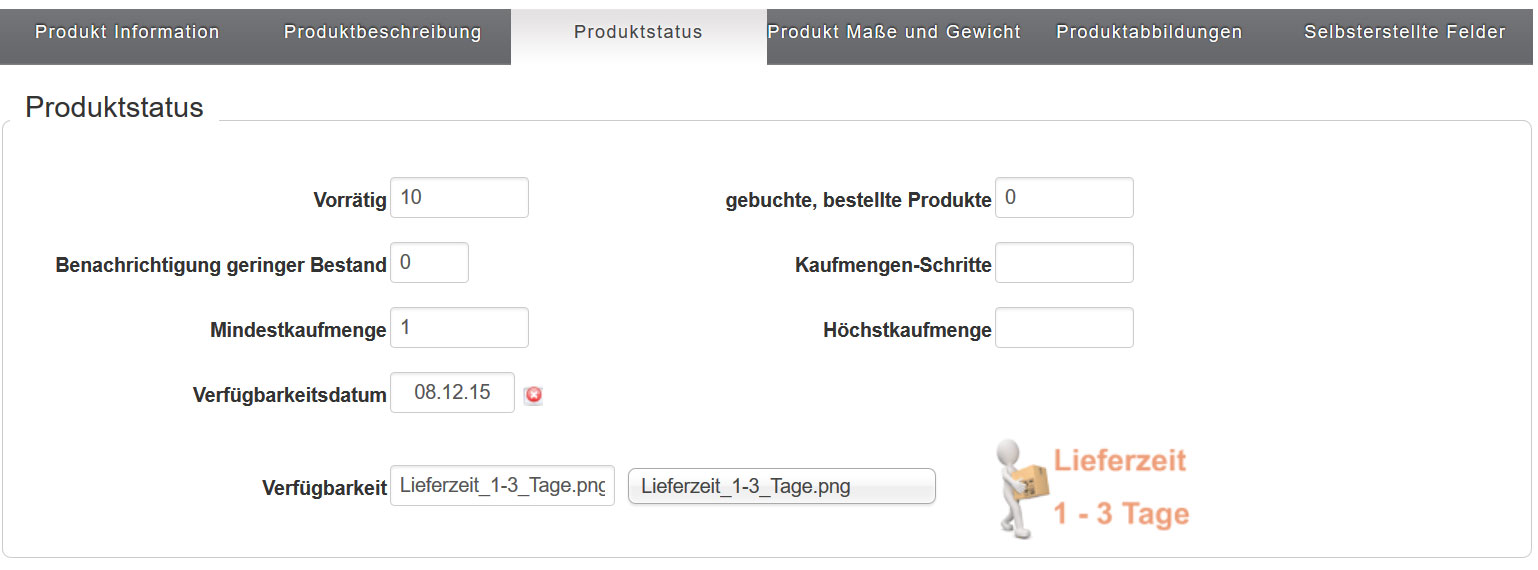Focus the gebuchte, bestellte Produkte field
The width and height of the screenshot is (1538, 570).
1064,198
